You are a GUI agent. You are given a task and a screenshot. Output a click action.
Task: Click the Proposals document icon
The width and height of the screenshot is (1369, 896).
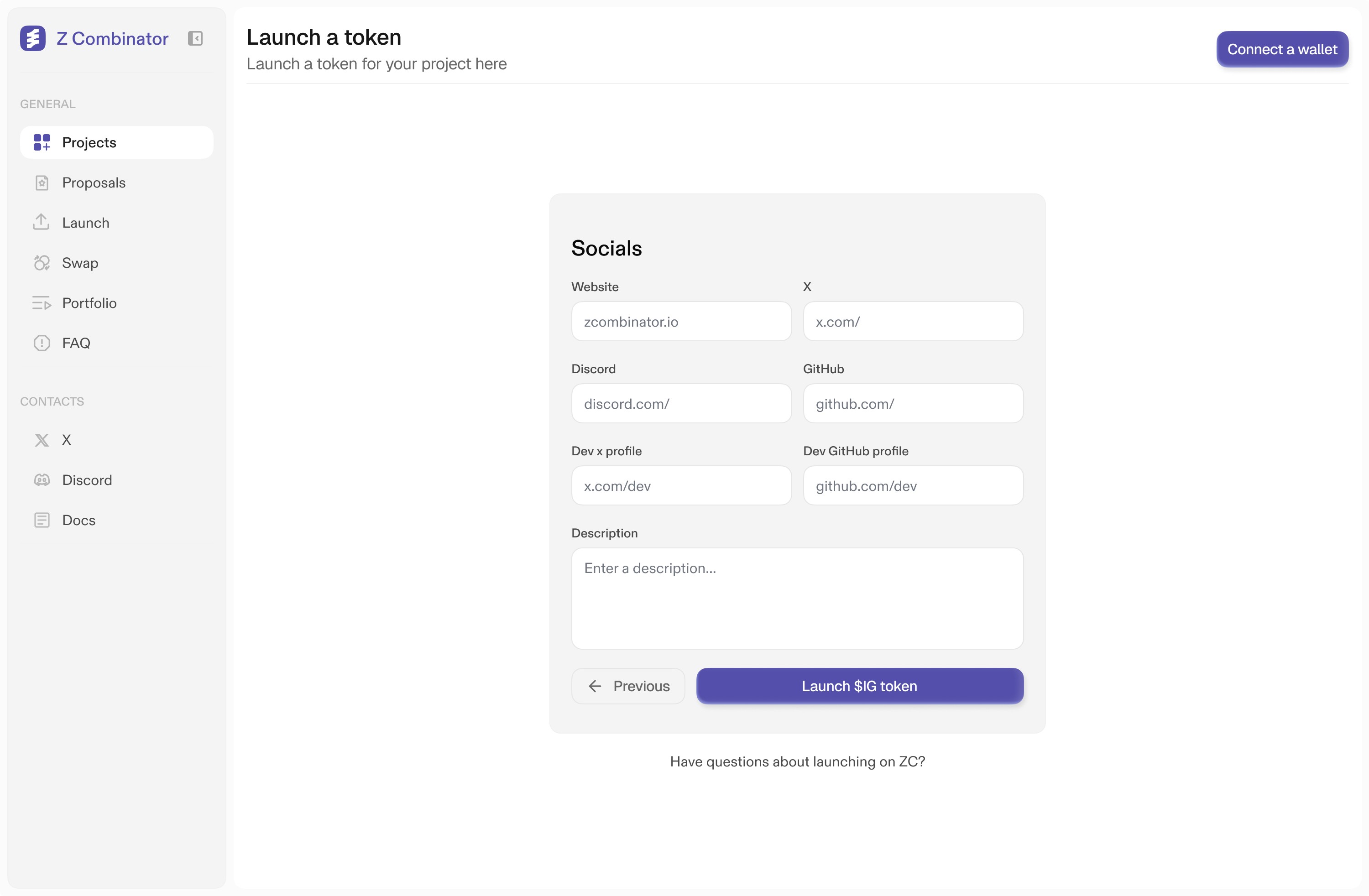coord(42,182)
